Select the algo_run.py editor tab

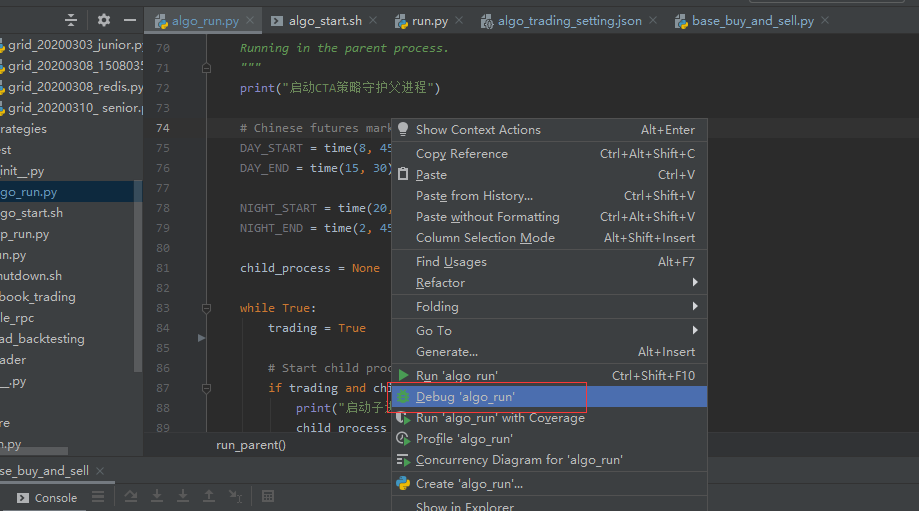pyautogui.click(x=205, y=21)
